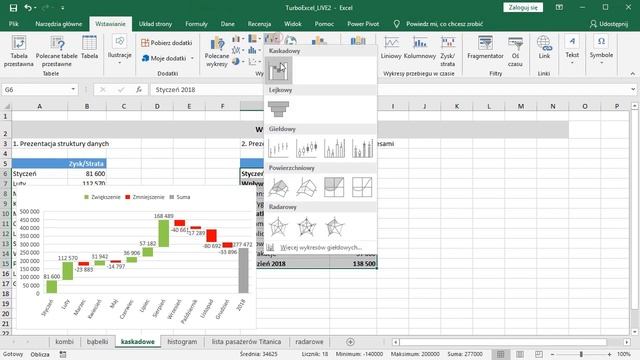
Task: Open the histogram sheet tab
Action: tap(182, 342)
